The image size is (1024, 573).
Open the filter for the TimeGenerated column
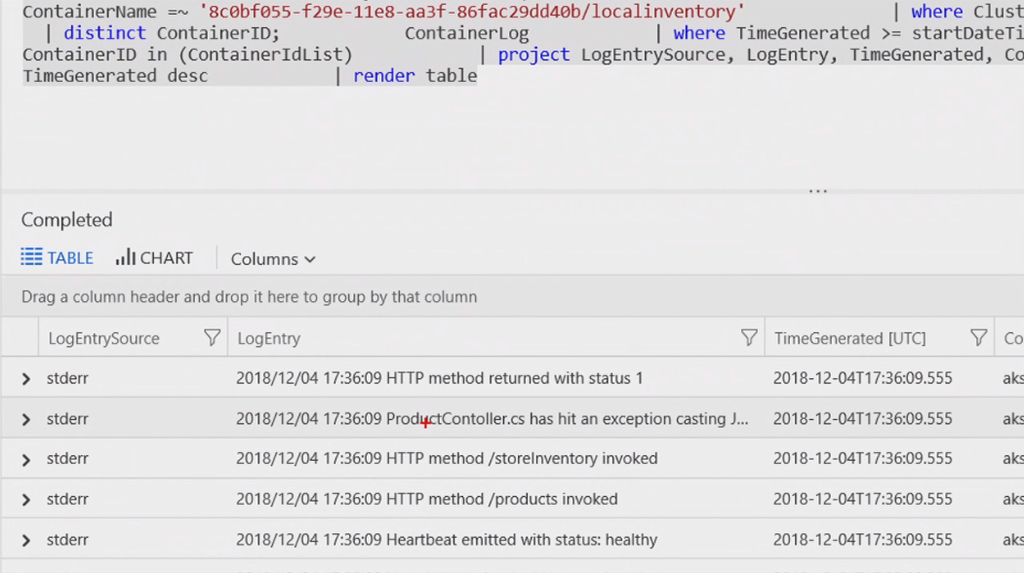[979, 338]
